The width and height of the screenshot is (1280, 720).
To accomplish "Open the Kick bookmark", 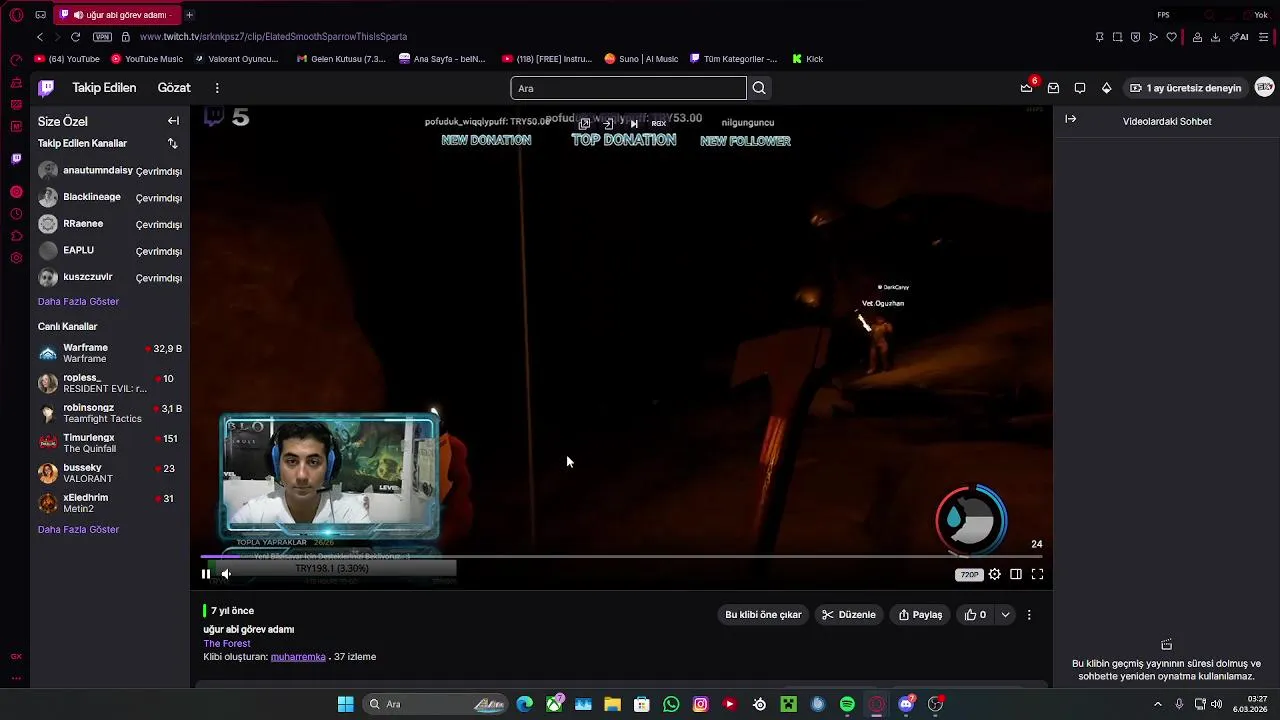I will click(808, 59).
